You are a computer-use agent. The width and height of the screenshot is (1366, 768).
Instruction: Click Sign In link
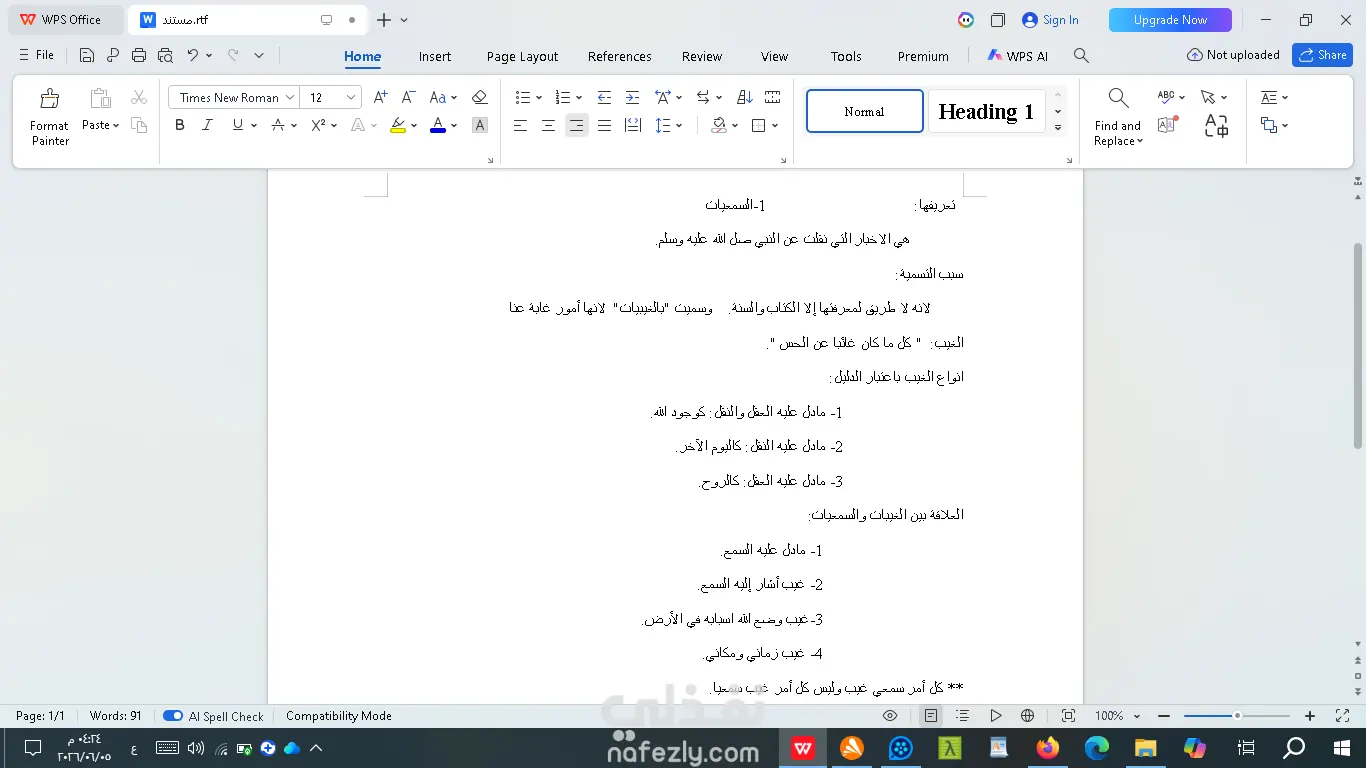coord(1050,20)
